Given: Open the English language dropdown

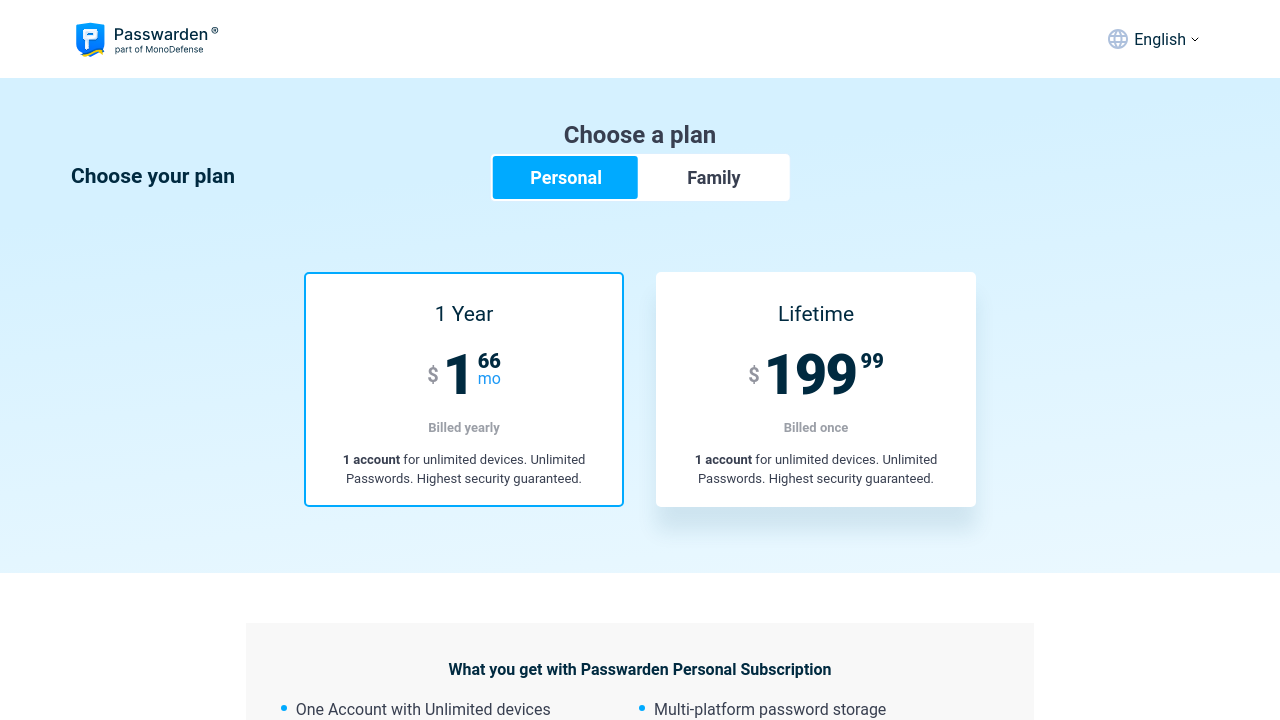Looking at the screenshot, I should tap(1159, 39).
